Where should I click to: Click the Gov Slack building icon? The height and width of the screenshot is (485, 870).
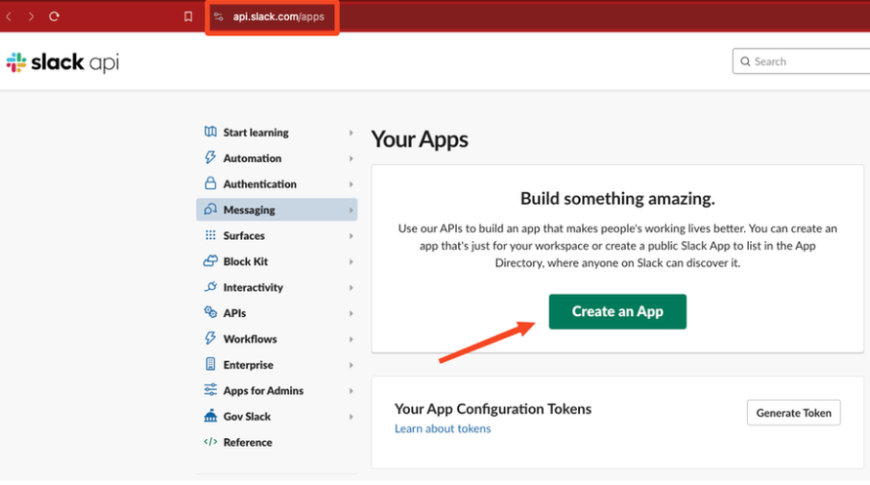coord(210,417)
